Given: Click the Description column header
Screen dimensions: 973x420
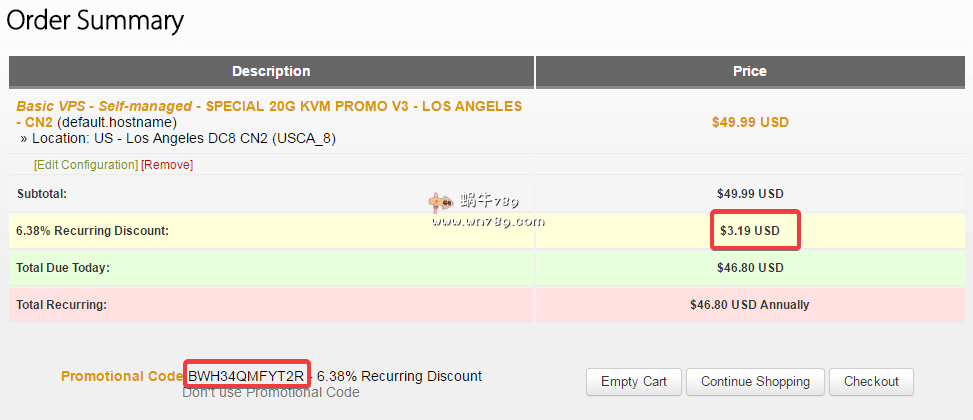Looking at the screenshot, I should pyautogui.click(x=271, y=71).
